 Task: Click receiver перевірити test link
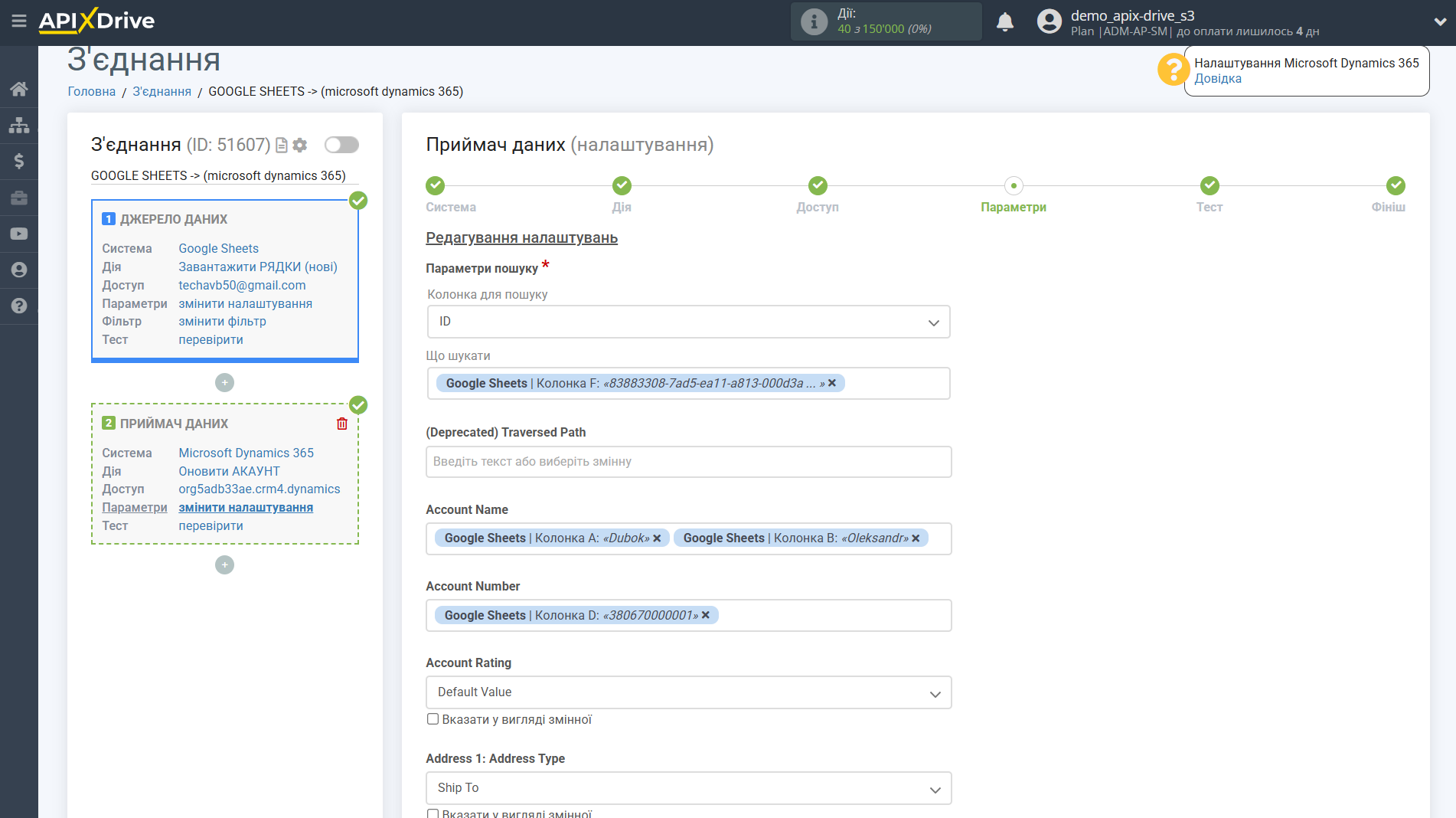[211, 525]
